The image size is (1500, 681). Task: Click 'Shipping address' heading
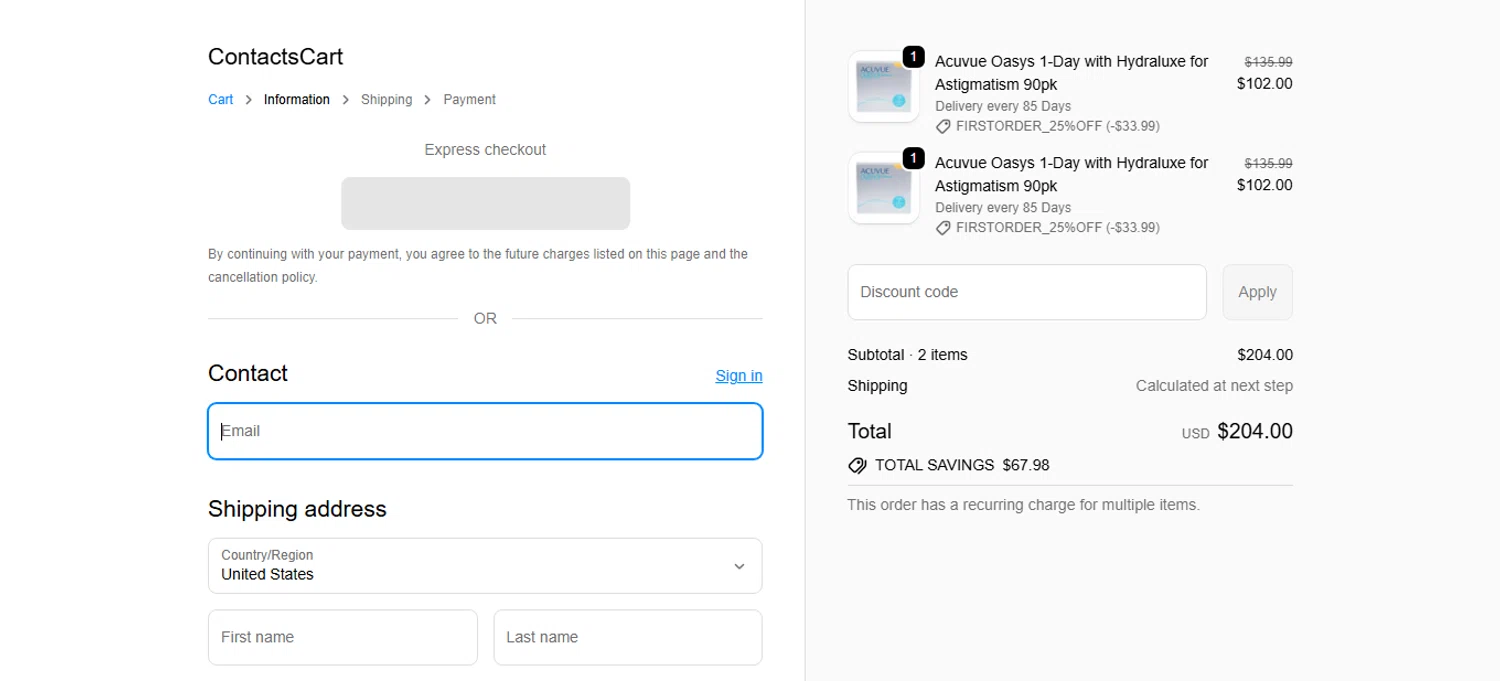point(297,509)
